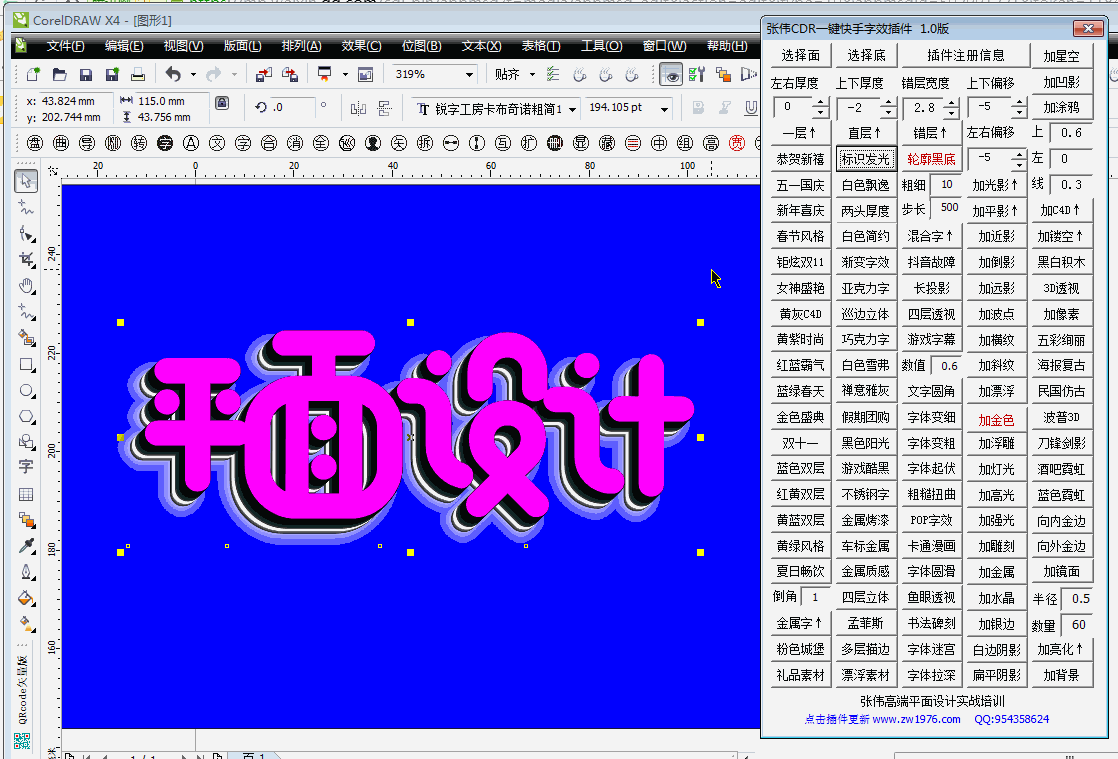The image size is (1118, 759).
Task: Click the 粗细 value field
Action: 946,185
